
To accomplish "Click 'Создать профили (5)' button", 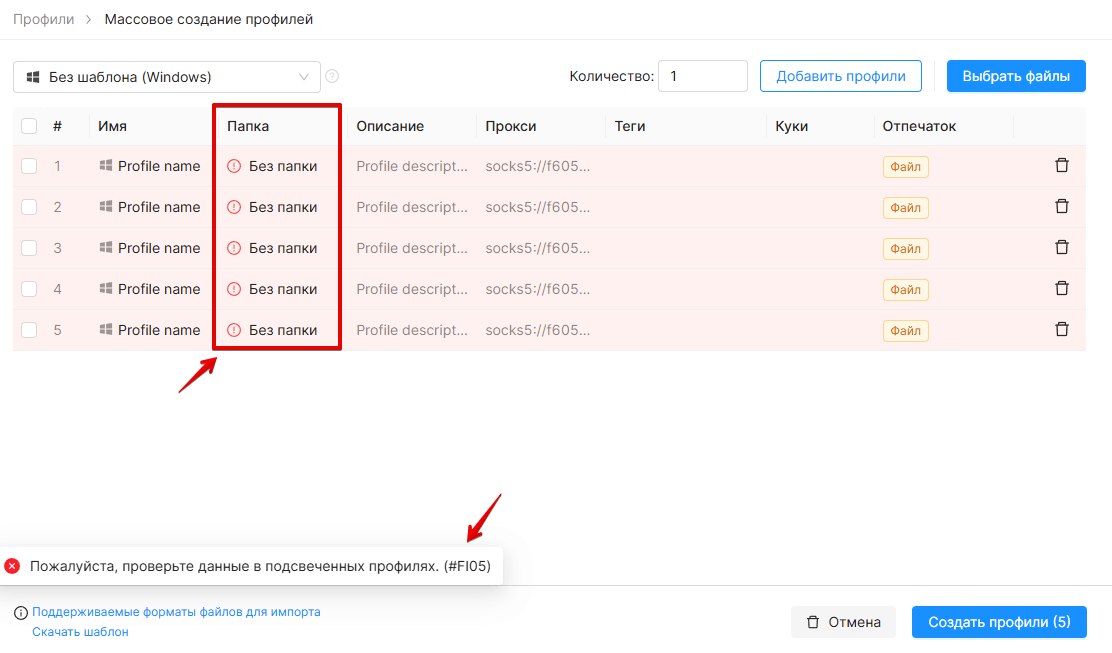I will click(999, 622).
